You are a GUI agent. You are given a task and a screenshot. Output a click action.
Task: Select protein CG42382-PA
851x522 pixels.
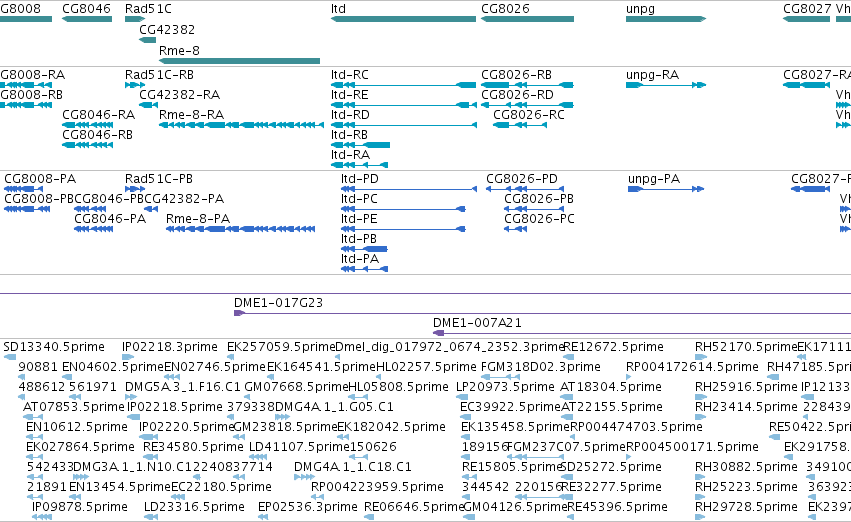pyautogui.click(x=151, y=209)
